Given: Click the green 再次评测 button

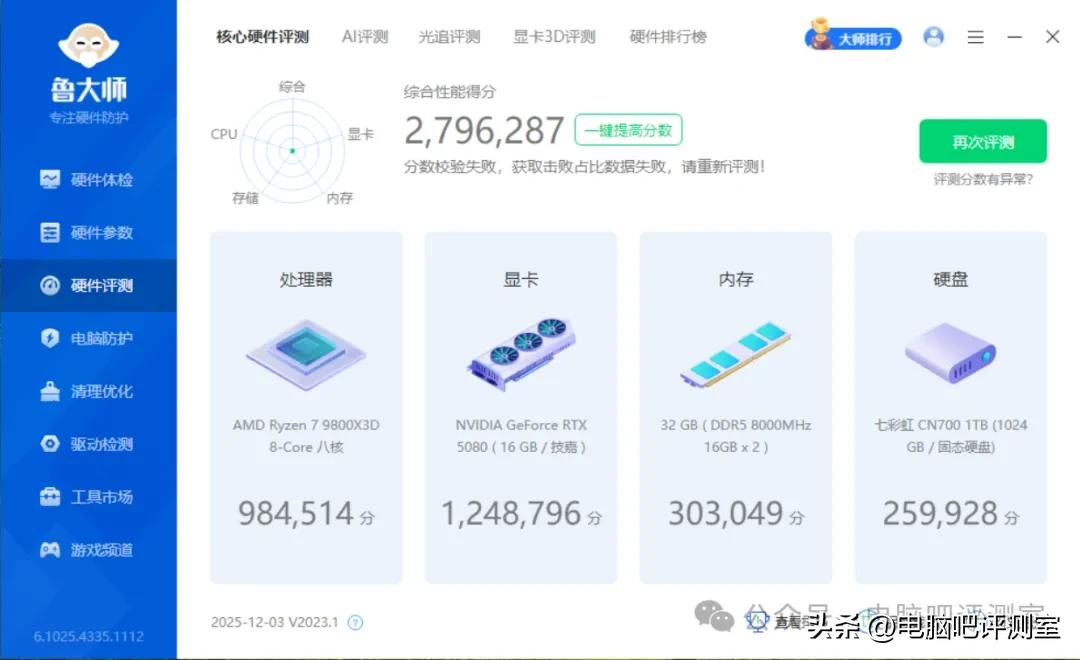Looking at the screenshot, I should click(x=982, y=142).
